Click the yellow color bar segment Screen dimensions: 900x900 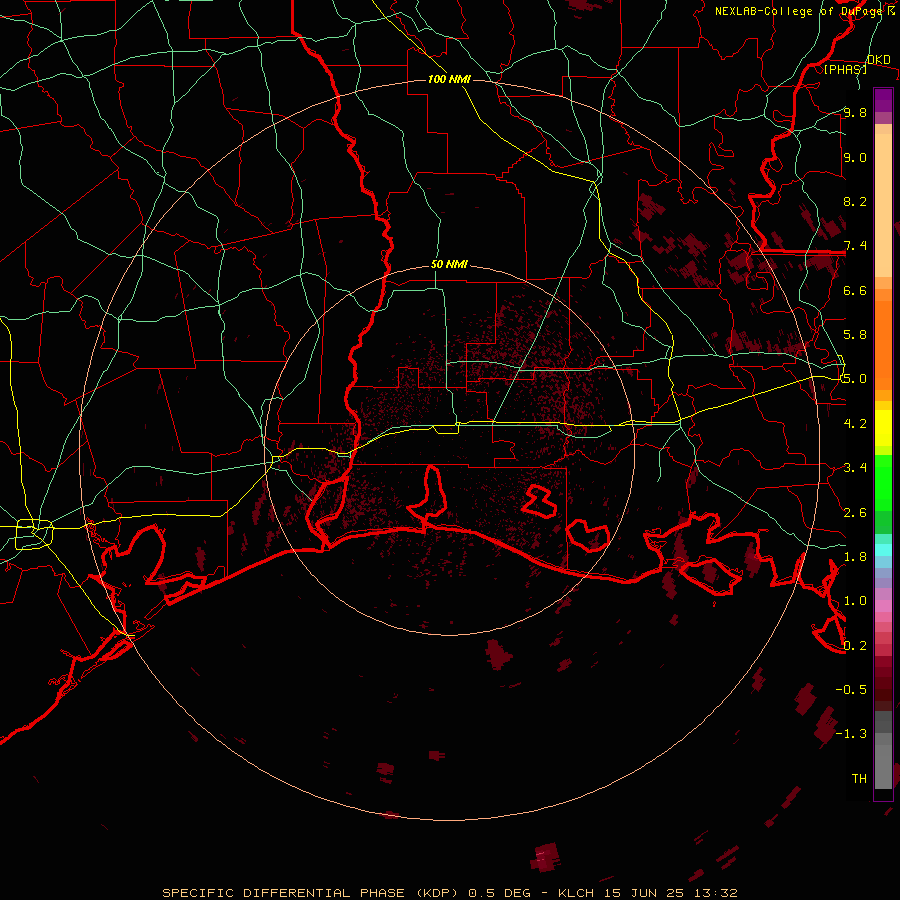pyautogui.click(x=883, y=428)
